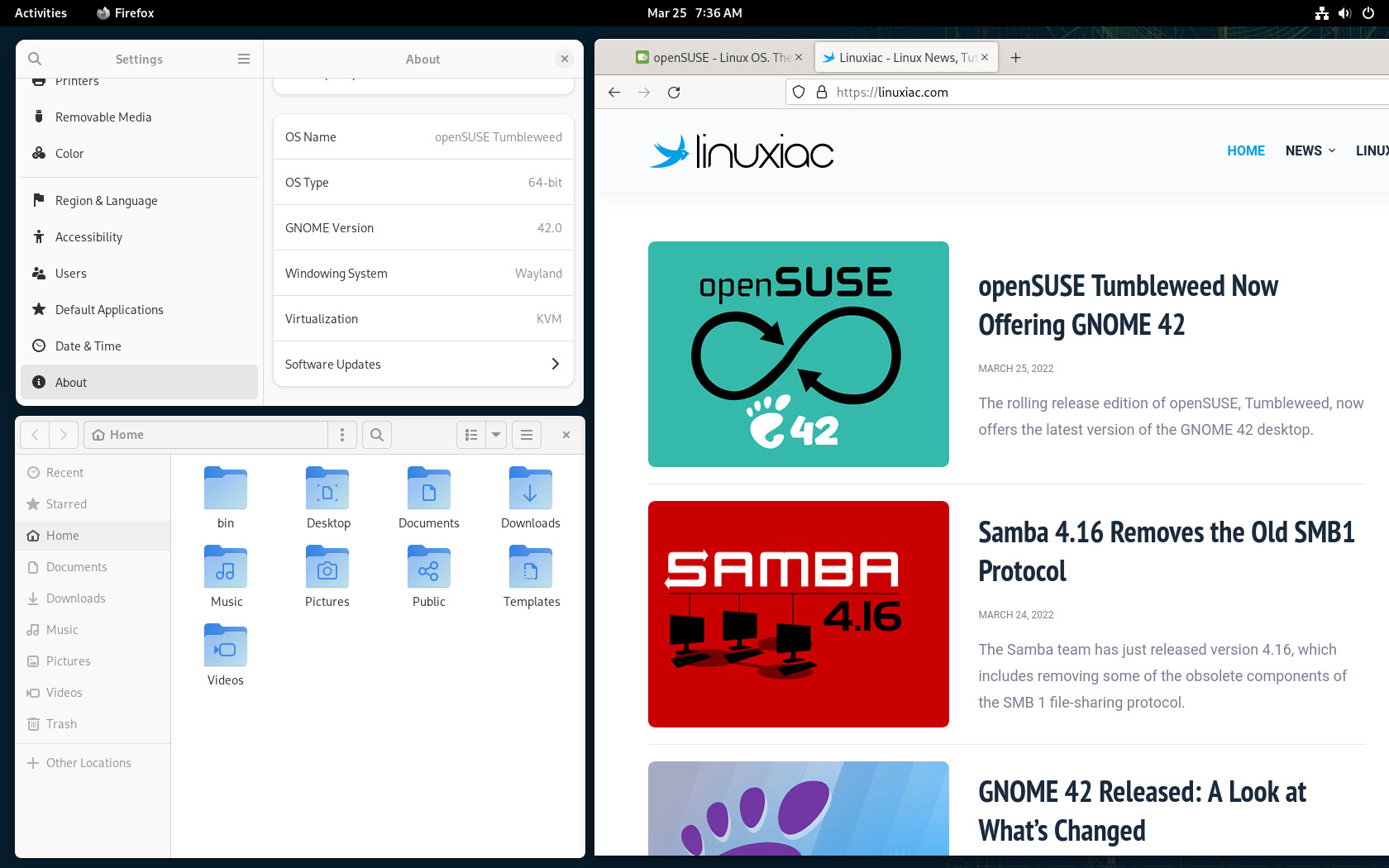Click the site security padlock icon
The image size is (1389, 868).
click(x=822, y=93)
